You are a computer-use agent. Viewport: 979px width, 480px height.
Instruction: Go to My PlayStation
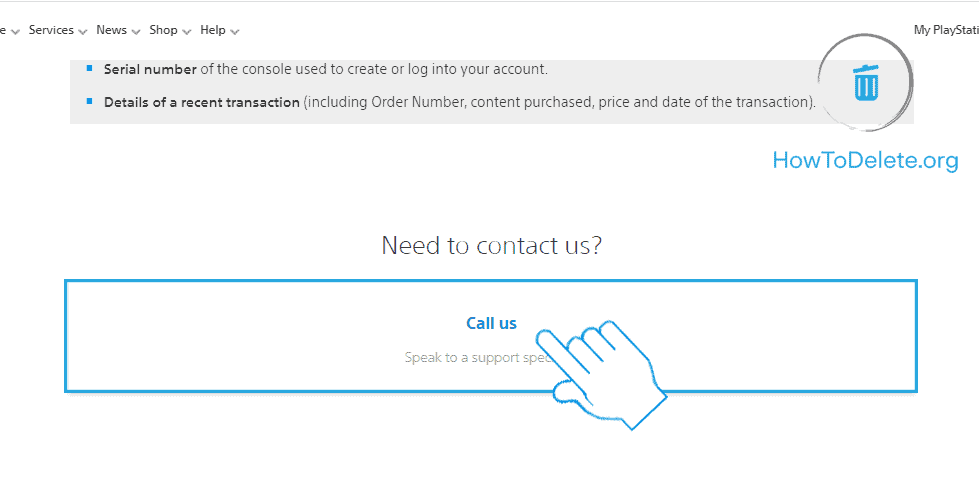tap(945, 30)
